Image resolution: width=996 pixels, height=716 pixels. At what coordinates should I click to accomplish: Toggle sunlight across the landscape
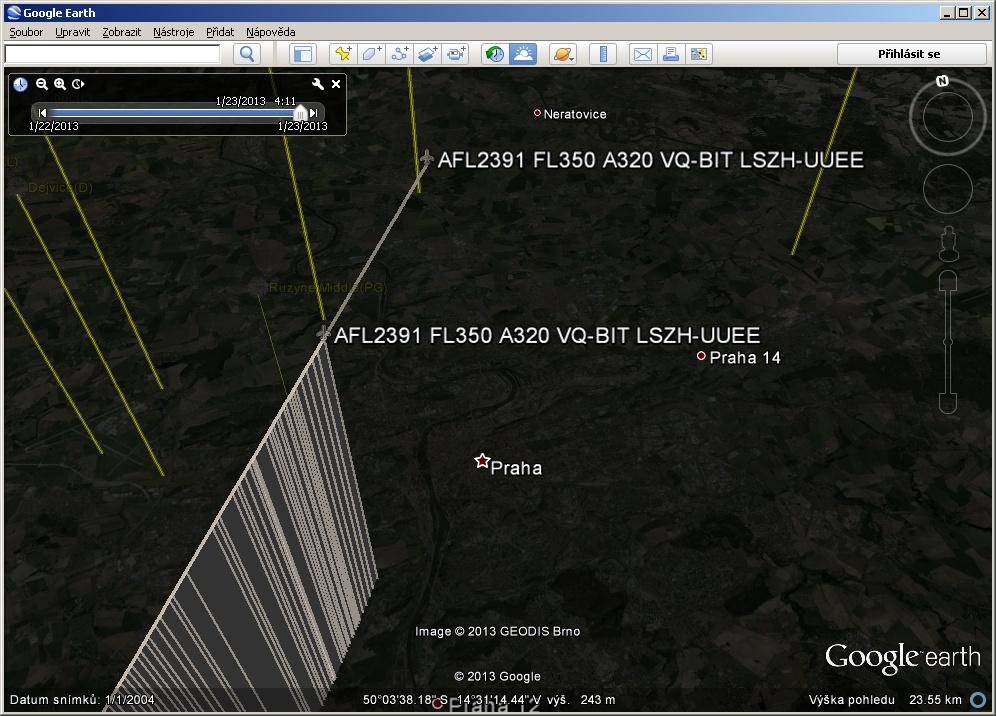pos(523,54)
